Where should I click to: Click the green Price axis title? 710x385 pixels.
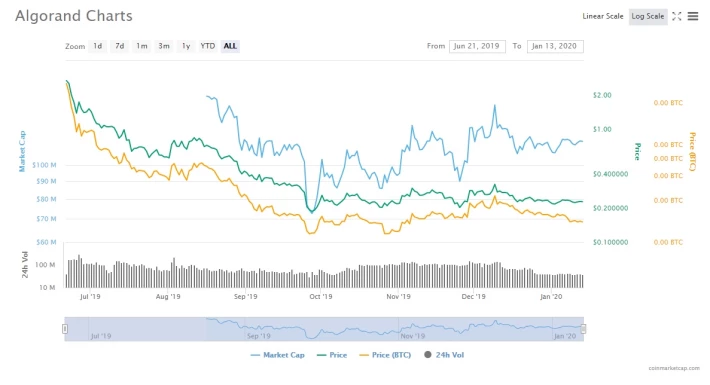(637, 151)
